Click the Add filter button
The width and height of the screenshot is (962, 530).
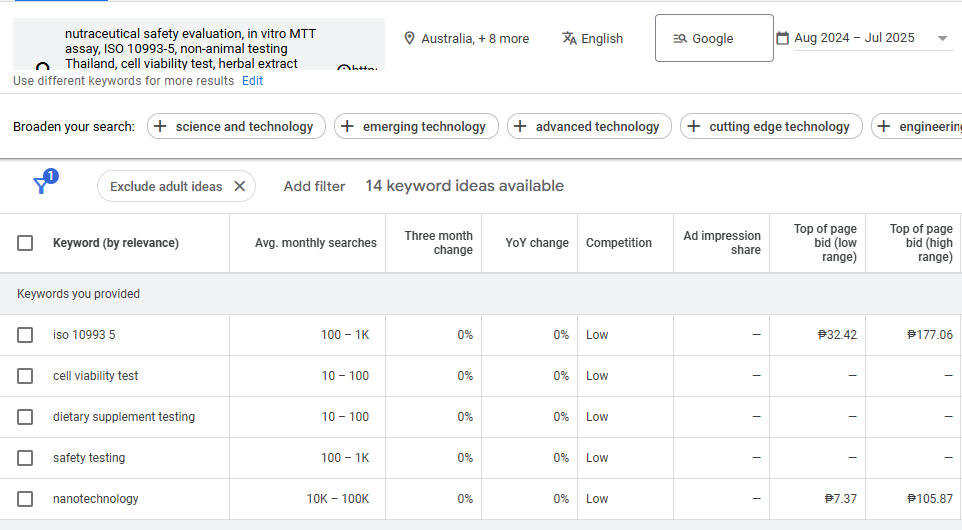pos(314,186)
